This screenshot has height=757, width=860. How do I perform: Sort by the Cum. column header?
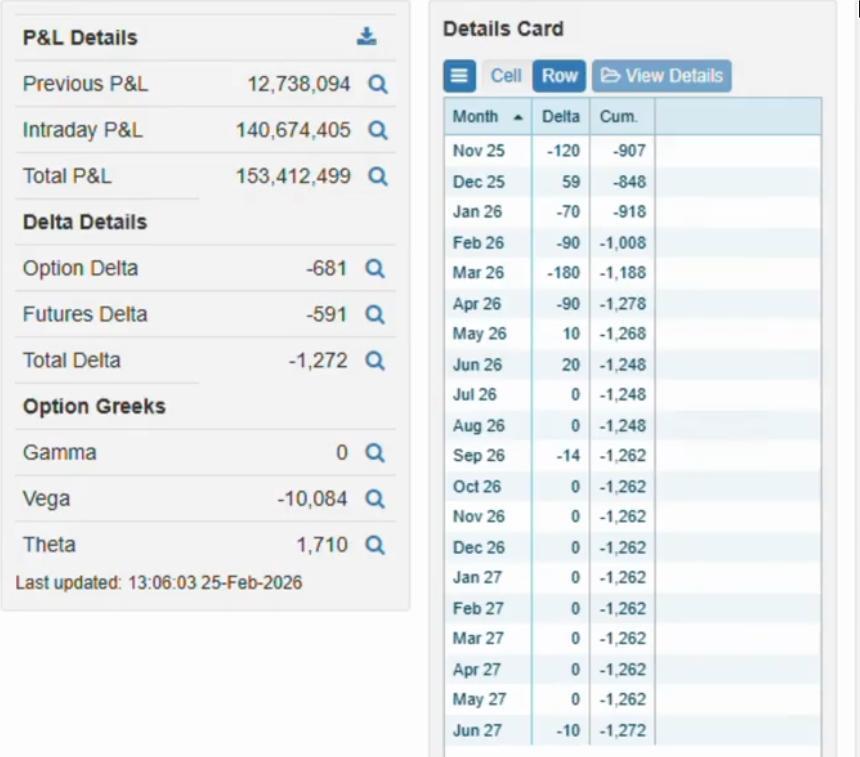click(622, 116)
